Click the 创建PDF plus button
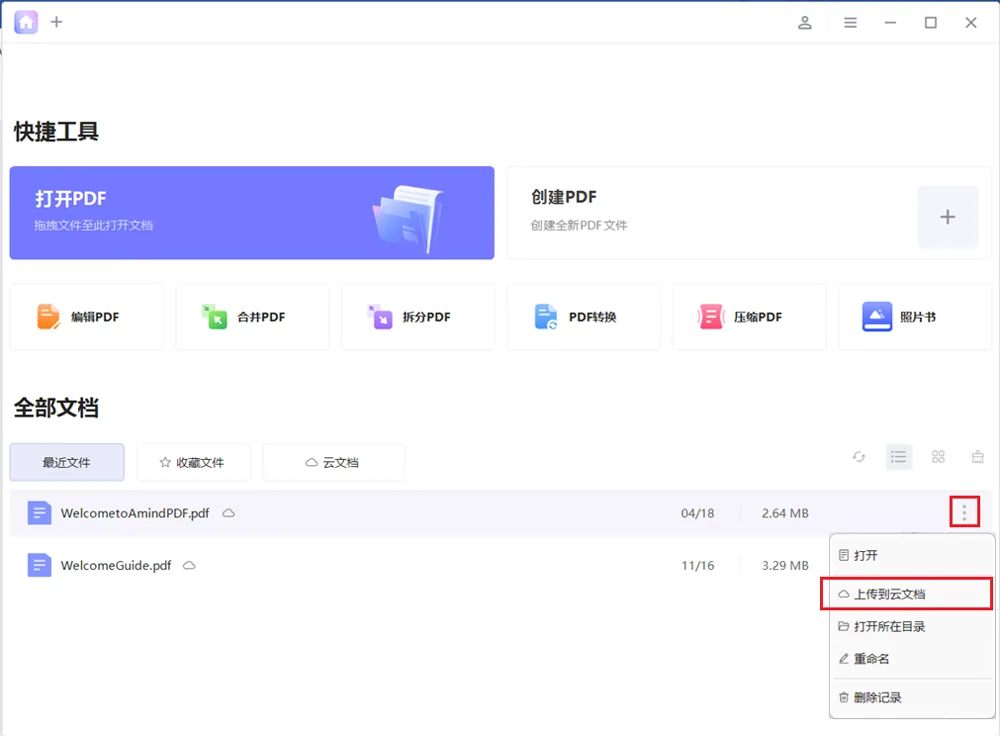The image size is (1000, 736). 948,217
